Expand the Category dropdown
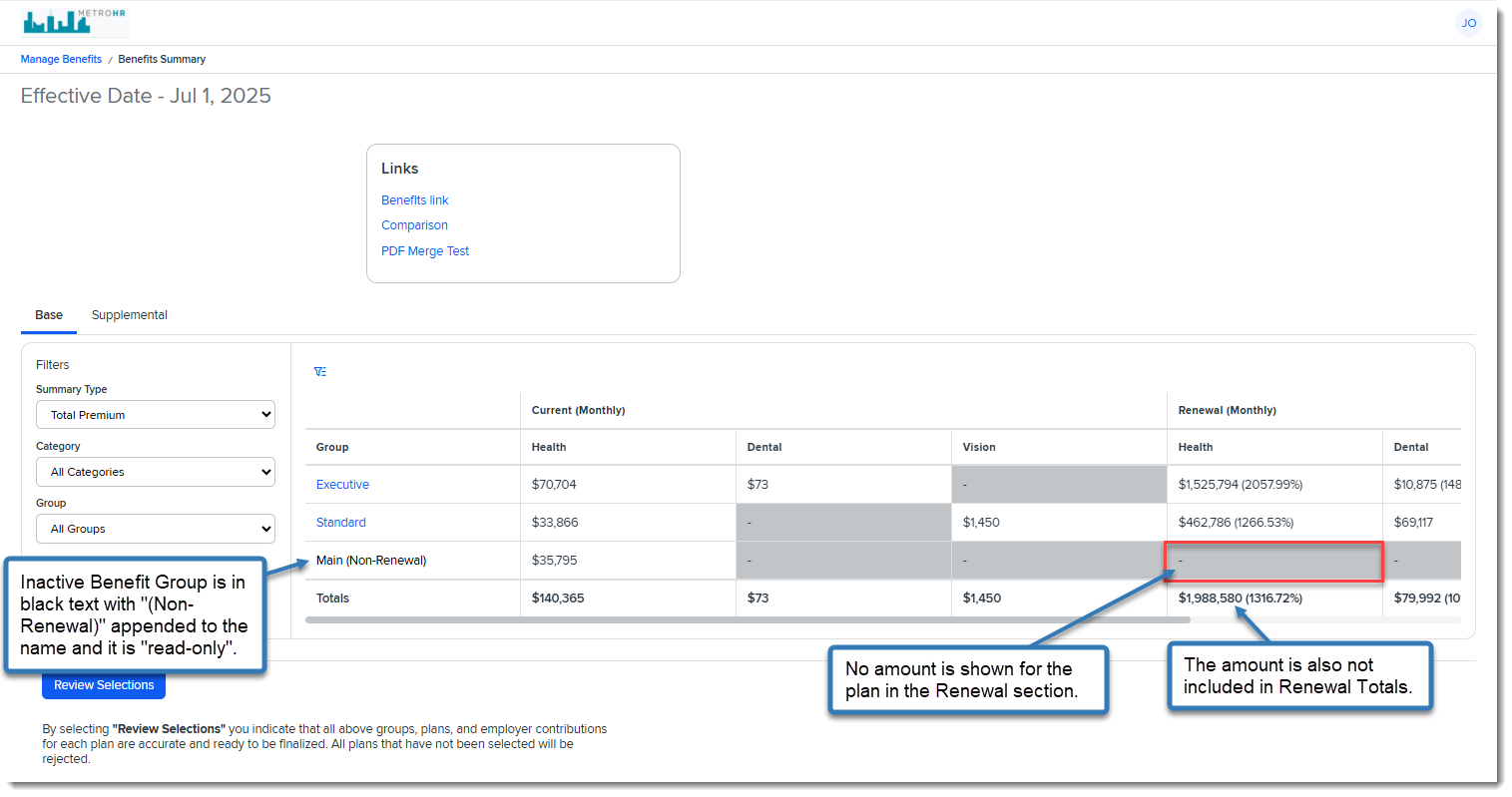Screen dimensions: 1512x797 point(156,472)
